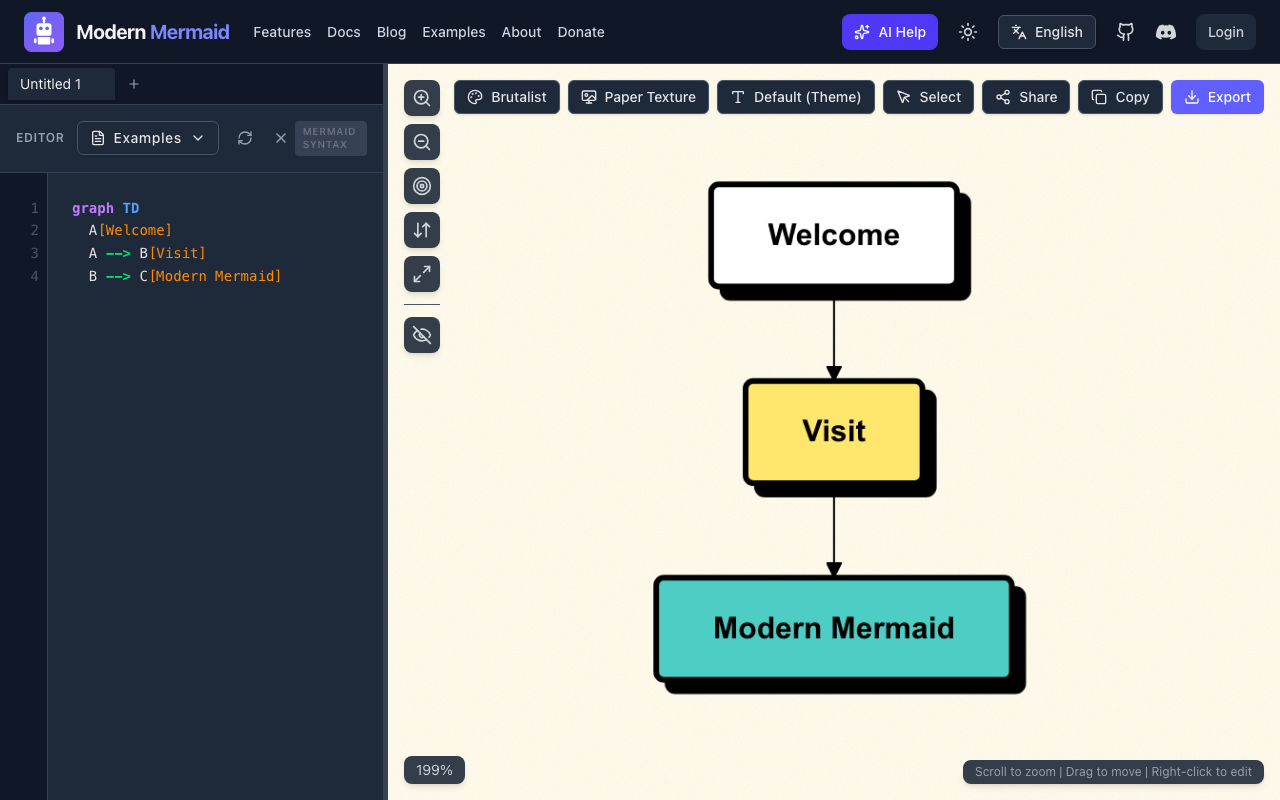Open the Docs menu item
Screen dimensions: 1280x800
pyautogui.click(x=344, y=32)
